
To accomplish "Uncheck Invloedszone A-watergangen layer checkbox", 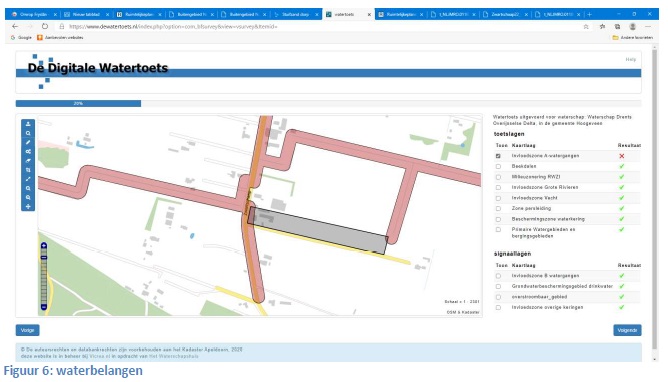I will [498, 156].
